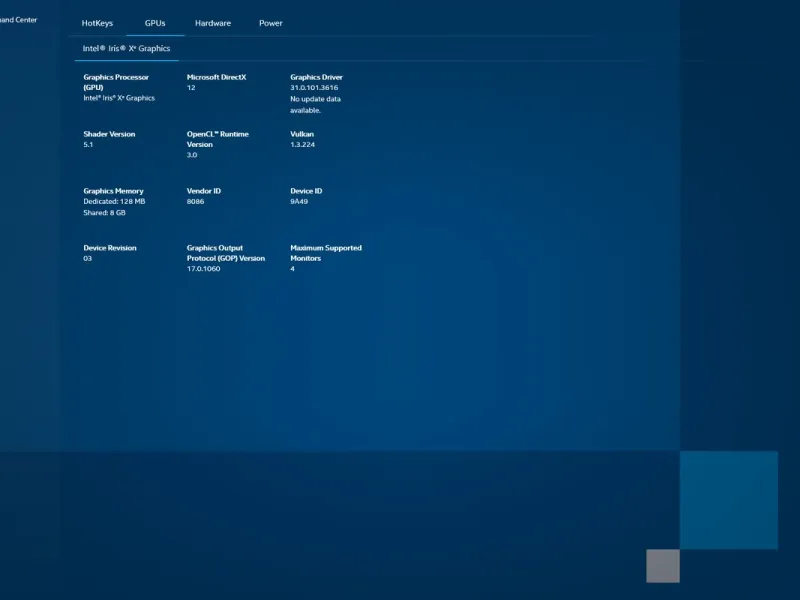Click the GOP Version value 17.0.1060
Viewport: 800px width, 600px height.
(204, 269)
